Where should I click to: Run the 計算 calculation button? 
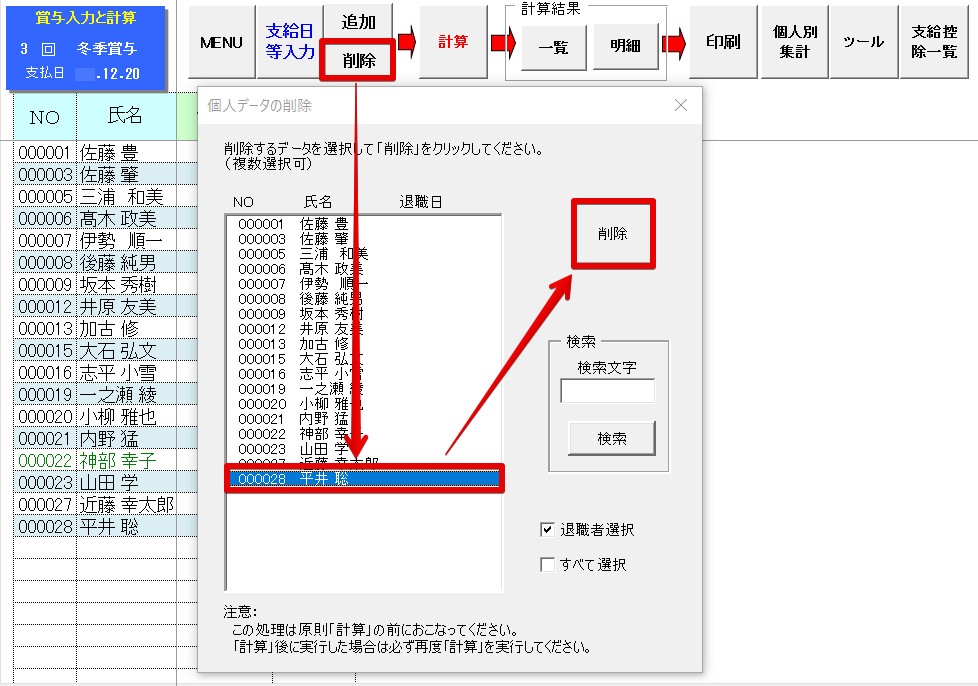pos(453,42)
